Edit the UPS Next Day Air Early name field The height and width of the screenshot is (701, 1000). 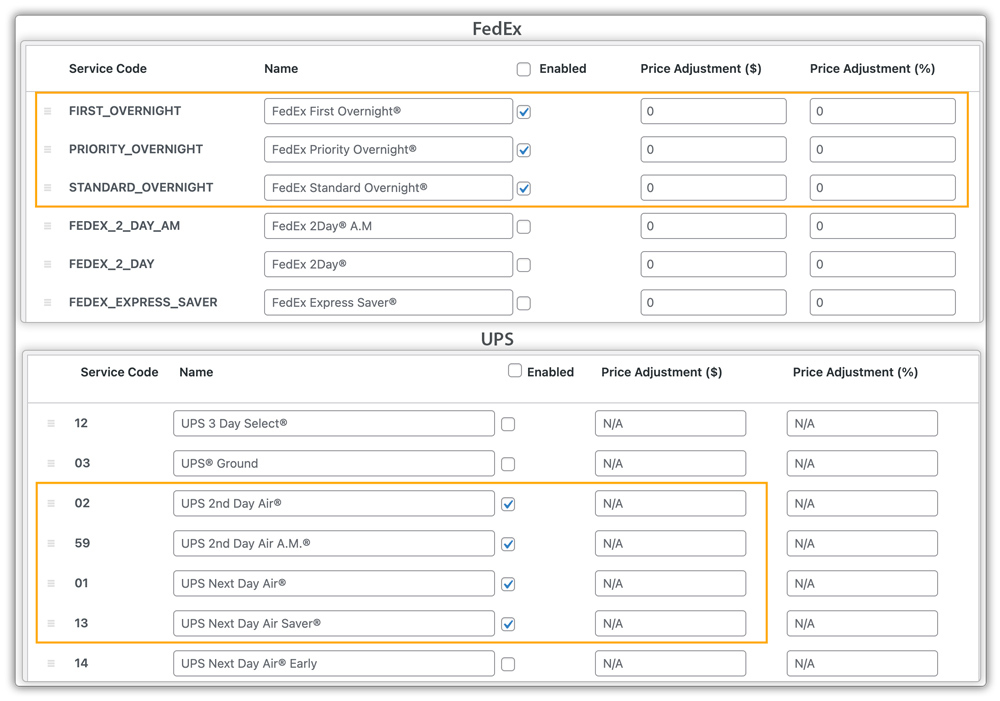334,663
